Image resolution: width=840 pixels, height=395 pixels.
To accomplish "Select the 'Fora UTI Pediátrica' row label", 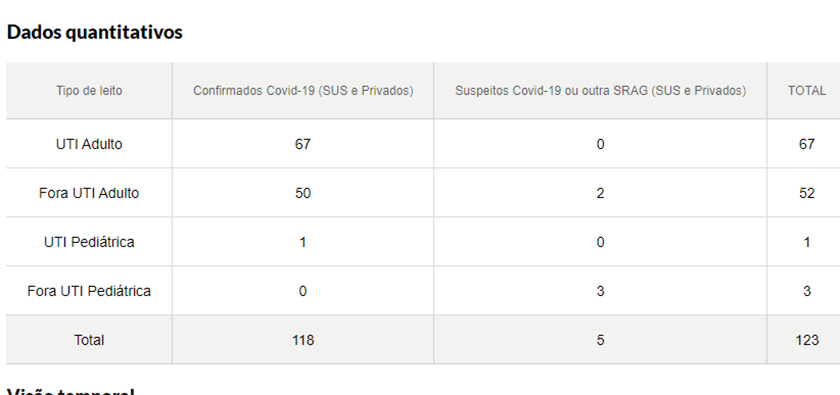I will click(x=89, y=291).
